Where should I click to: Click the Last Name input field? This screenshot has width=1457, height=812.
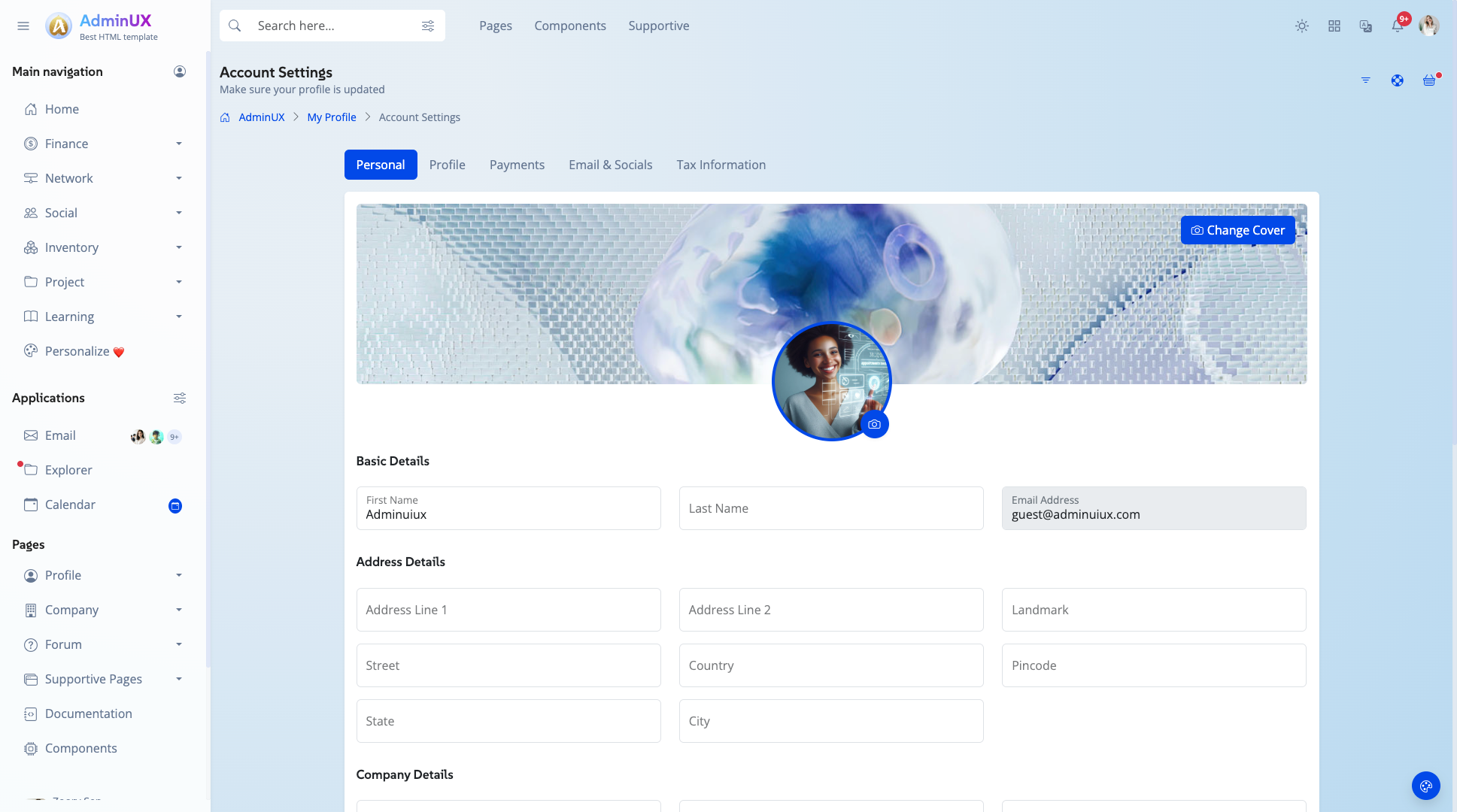(x=831, y=508)
